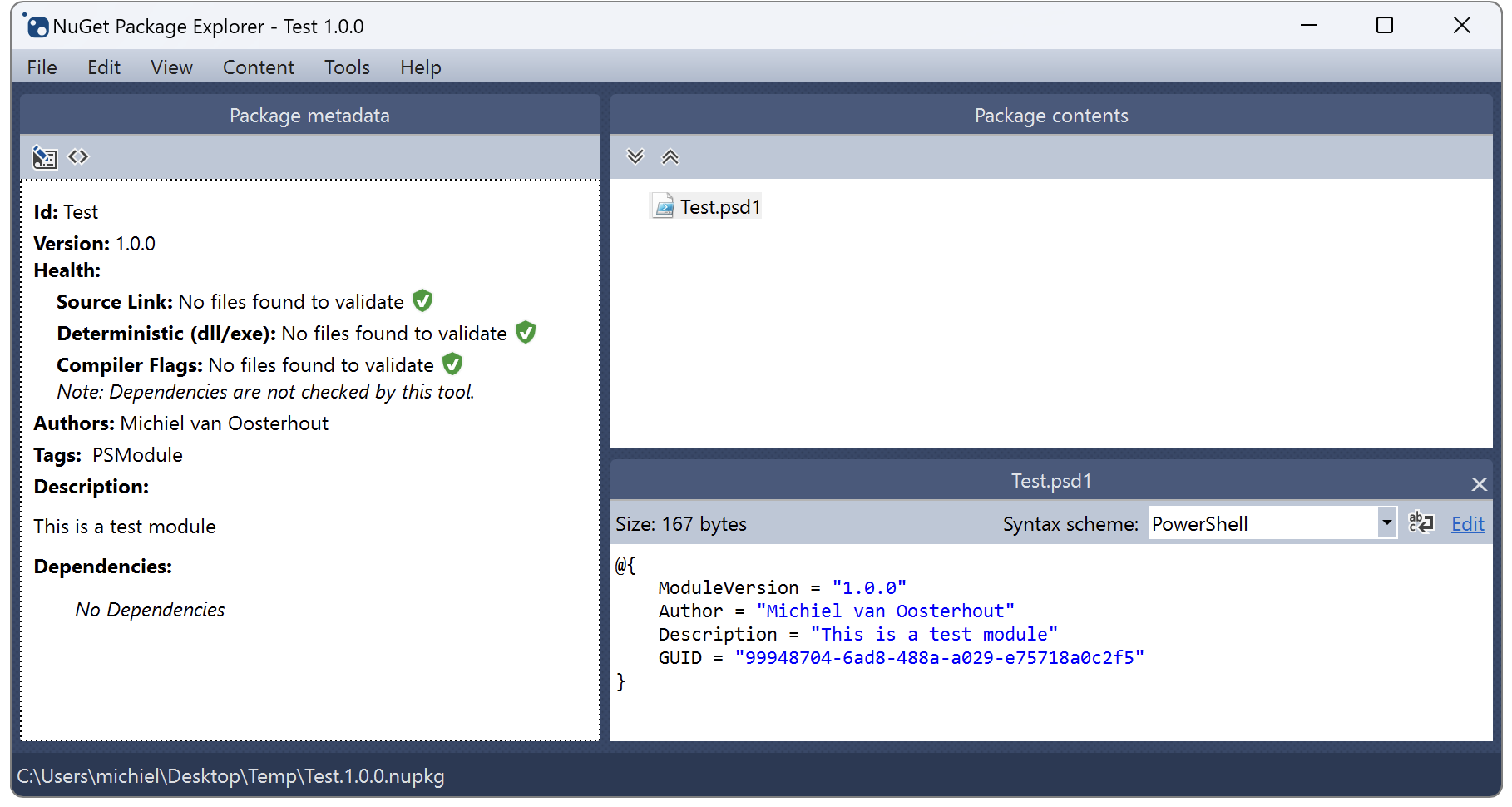
Task: Click the No Dependencies text
Action: point(150,610)
